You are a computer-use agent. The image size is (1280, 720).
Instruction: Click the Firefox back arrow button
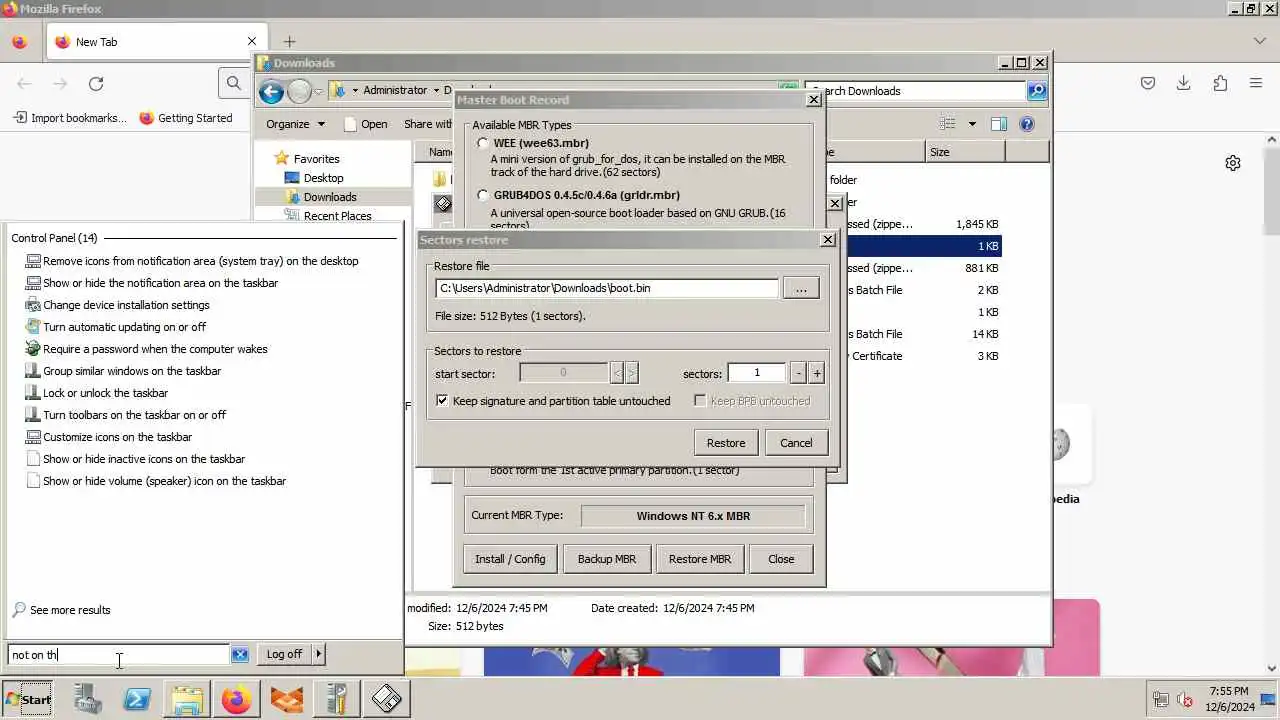click(24, 84)
